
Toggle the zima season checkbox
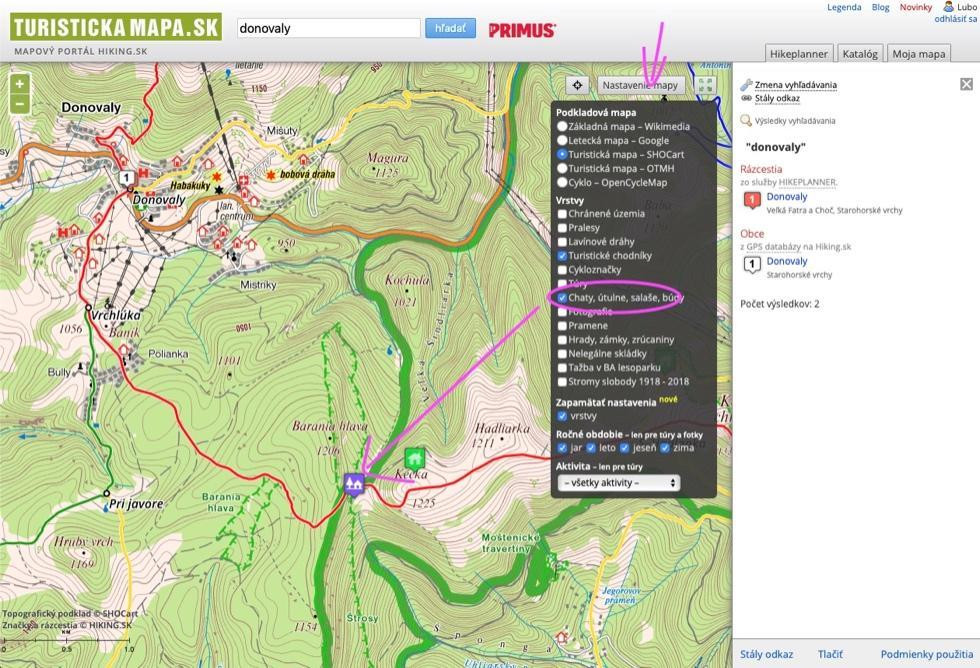click(665, 447)
